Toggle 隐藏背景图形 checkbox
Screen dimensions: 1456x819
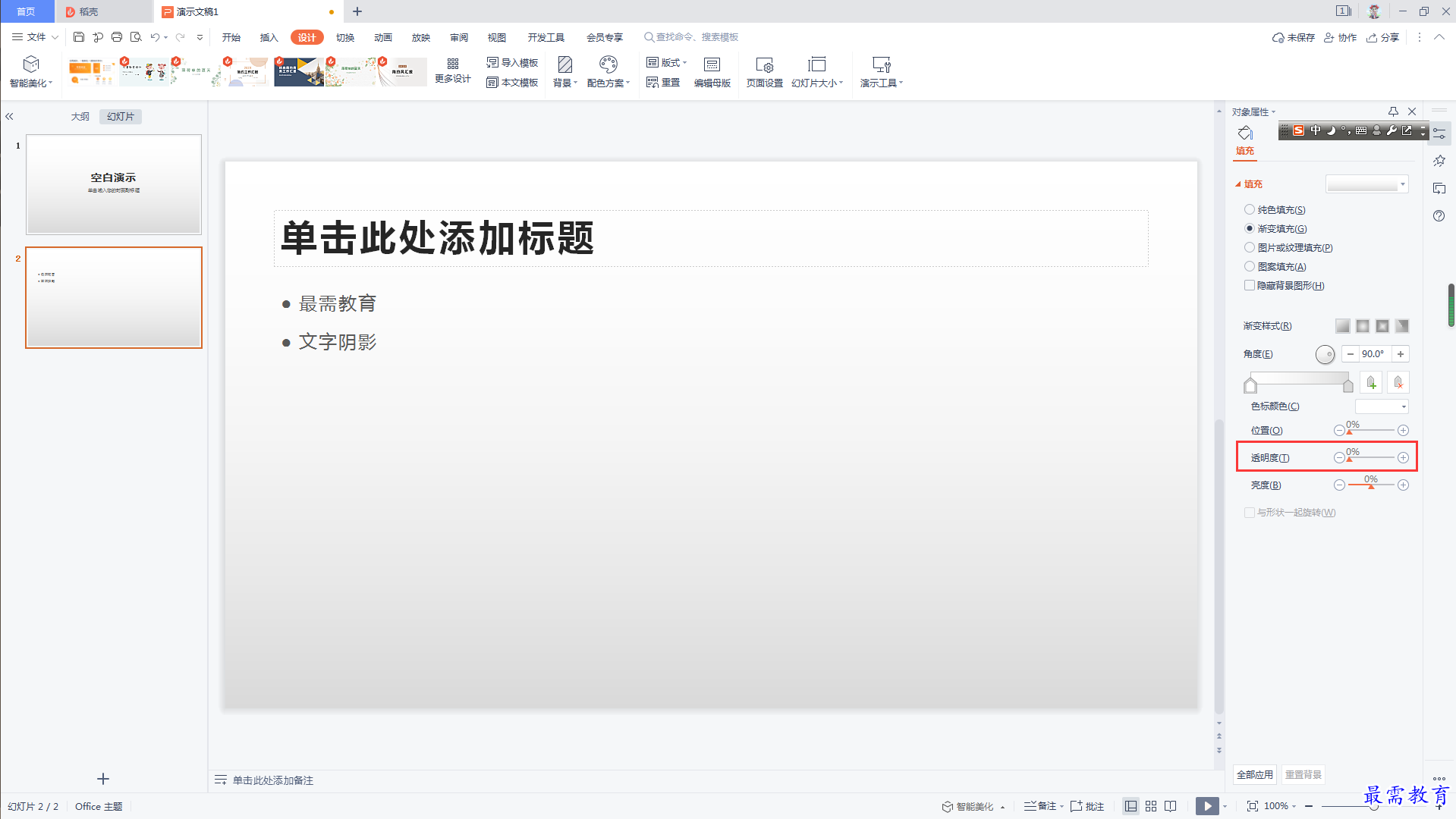pos(1250,285)
